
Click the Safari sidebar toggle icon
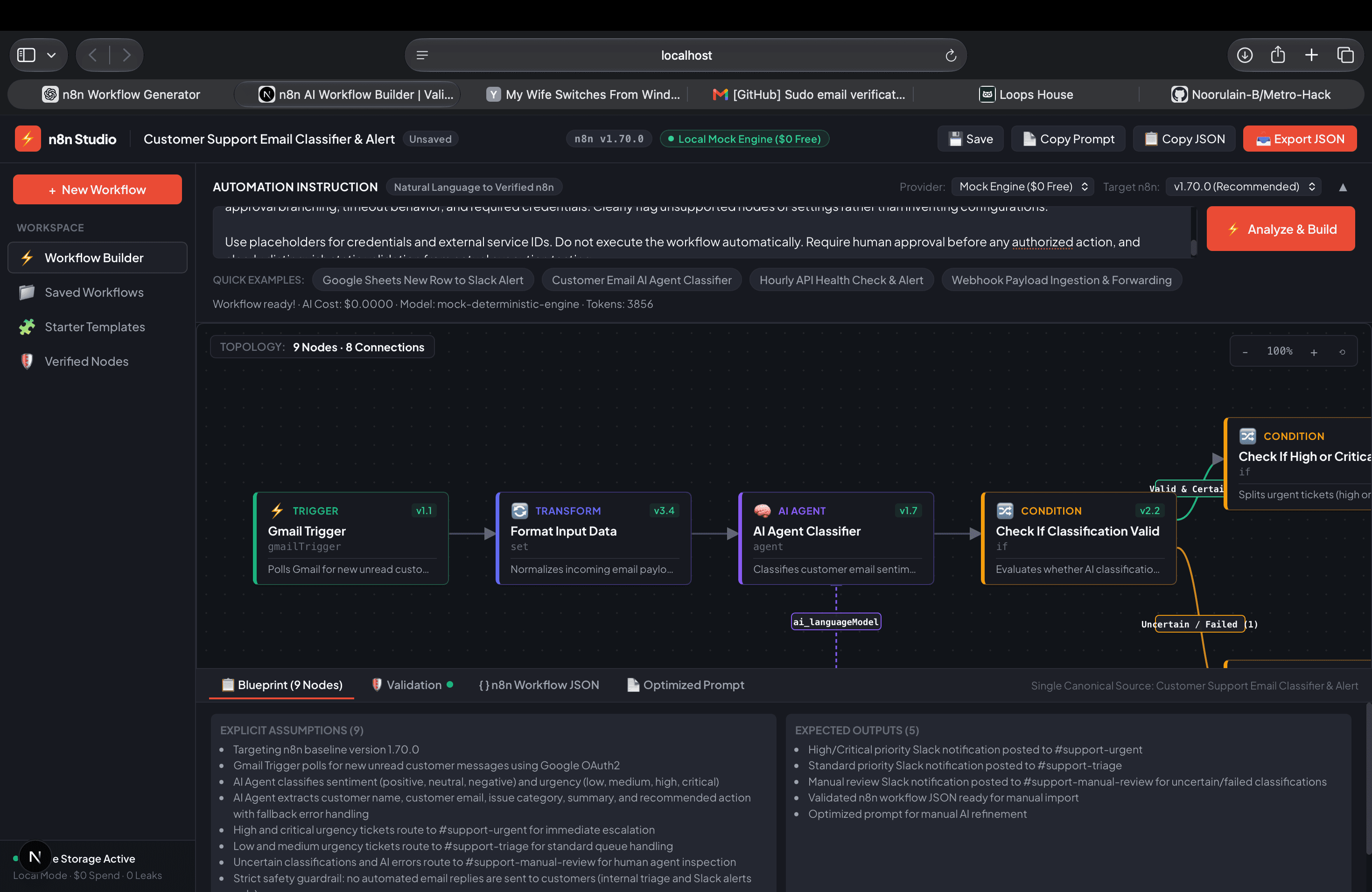27,56
